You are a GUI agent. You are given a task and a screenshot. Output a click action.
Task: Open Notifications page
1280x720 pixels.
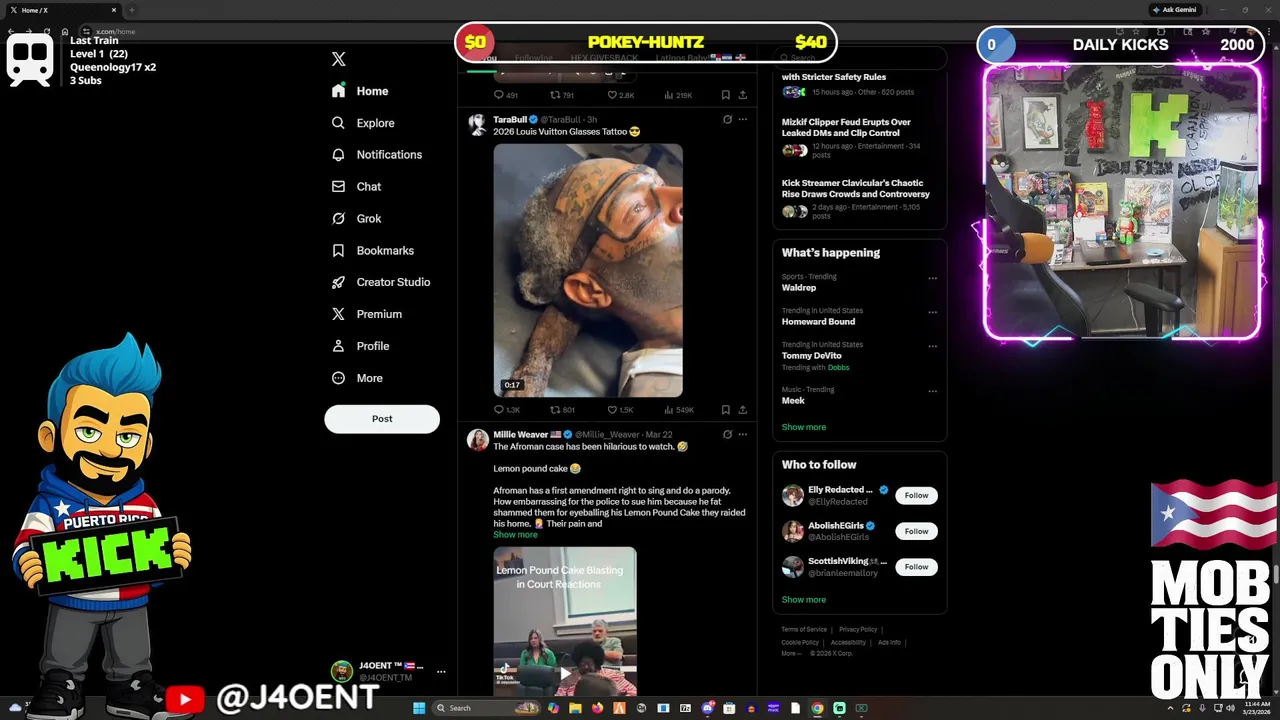tap(377, 155)
